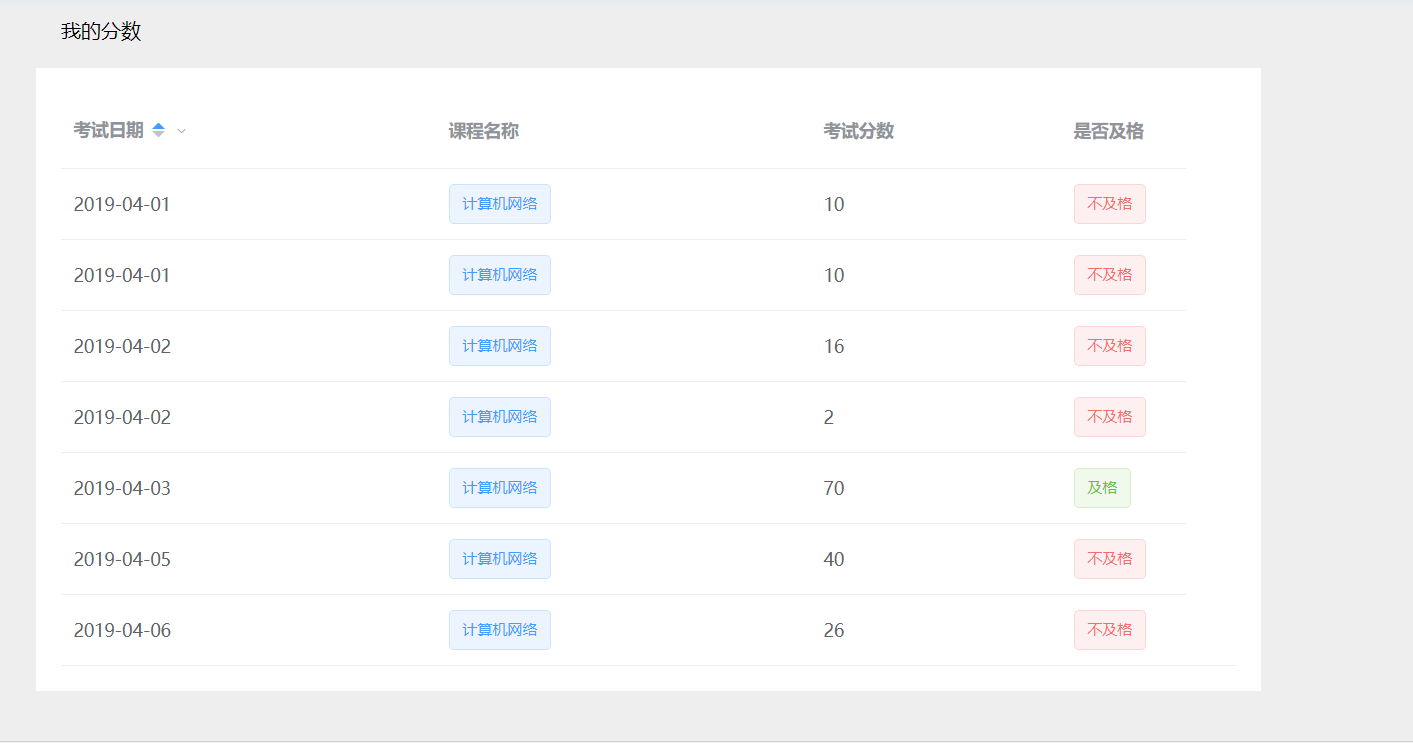Select the 课程名称 column header
The width and height of the screenshot is (1413, 743).
483,131
